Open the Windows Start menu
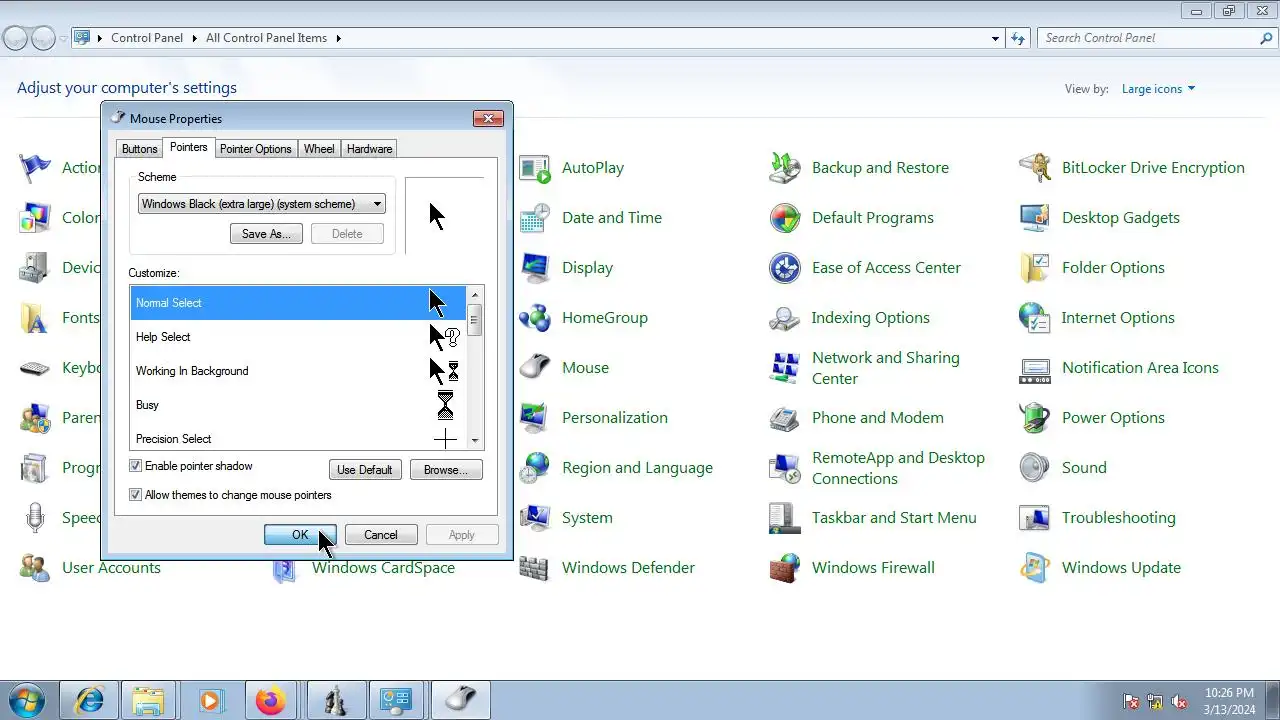 27,700
